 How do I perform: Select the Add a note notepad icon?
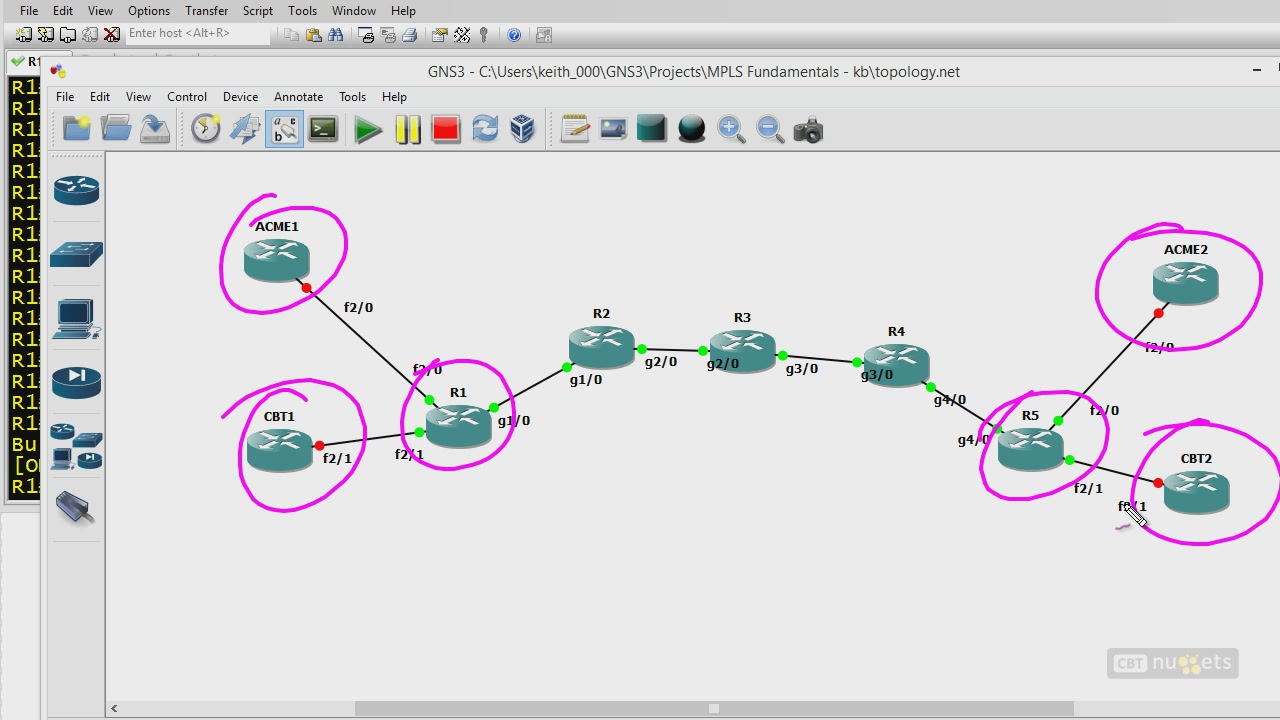[575, 129]
